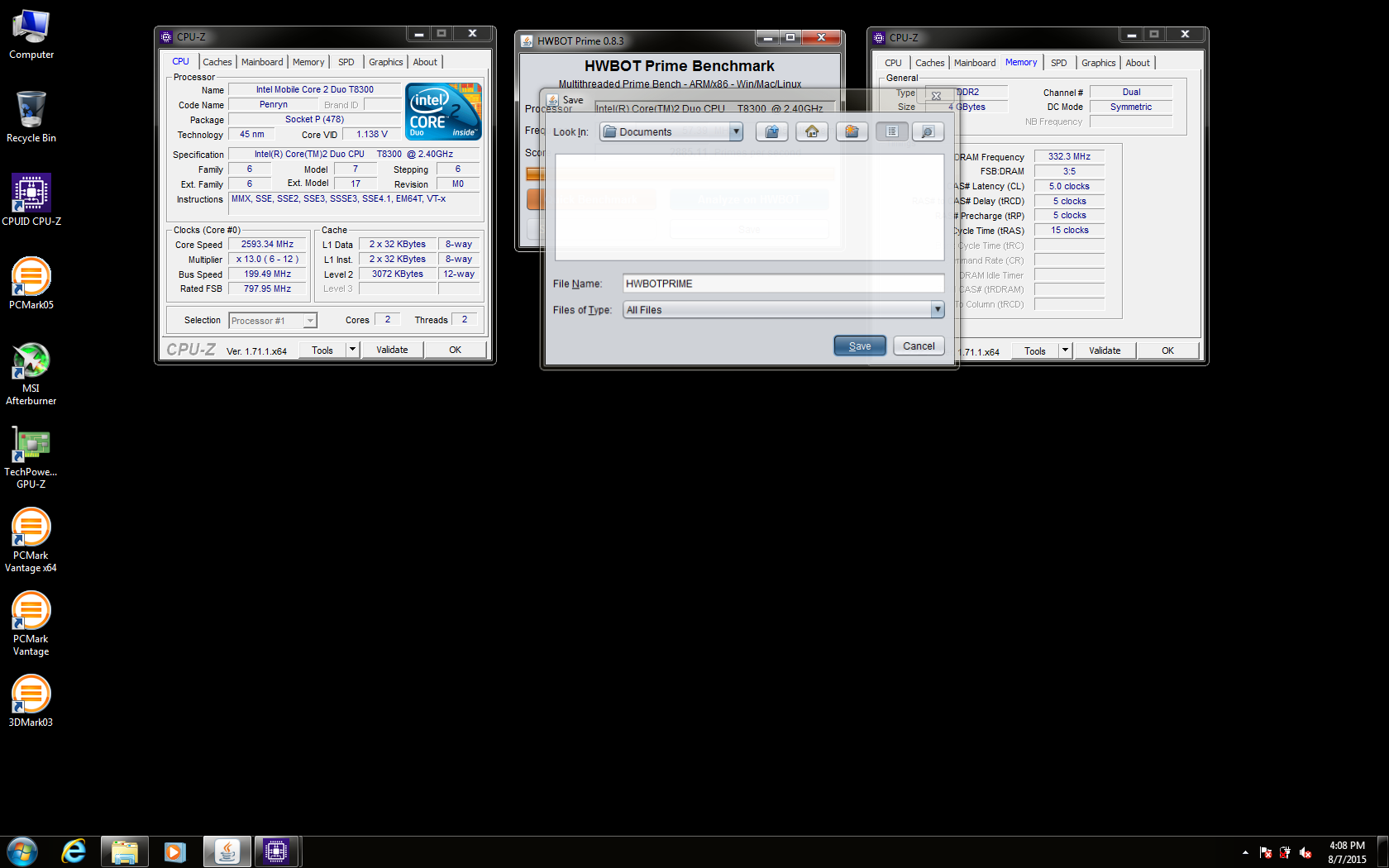The image size is (1389, 868).
Task: Open Mainboard tab in left CPU-Z
Action: [262, 62]
